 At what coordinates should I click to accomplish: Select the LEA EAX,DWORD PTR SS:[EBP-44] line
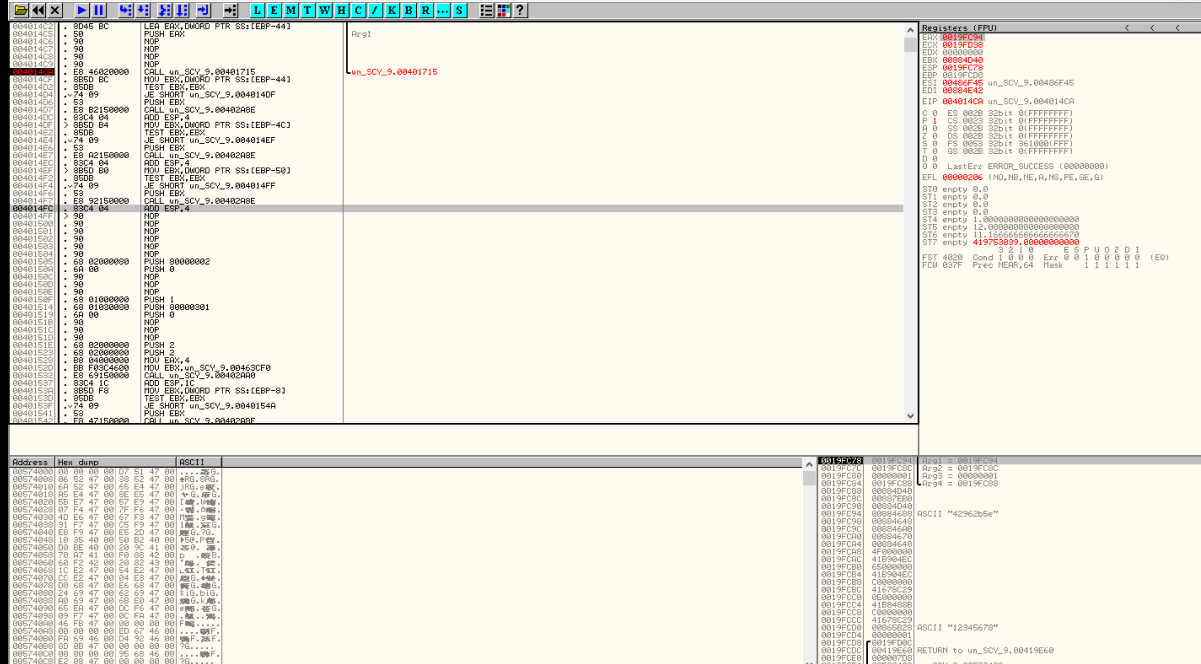(x=217, y=26)
